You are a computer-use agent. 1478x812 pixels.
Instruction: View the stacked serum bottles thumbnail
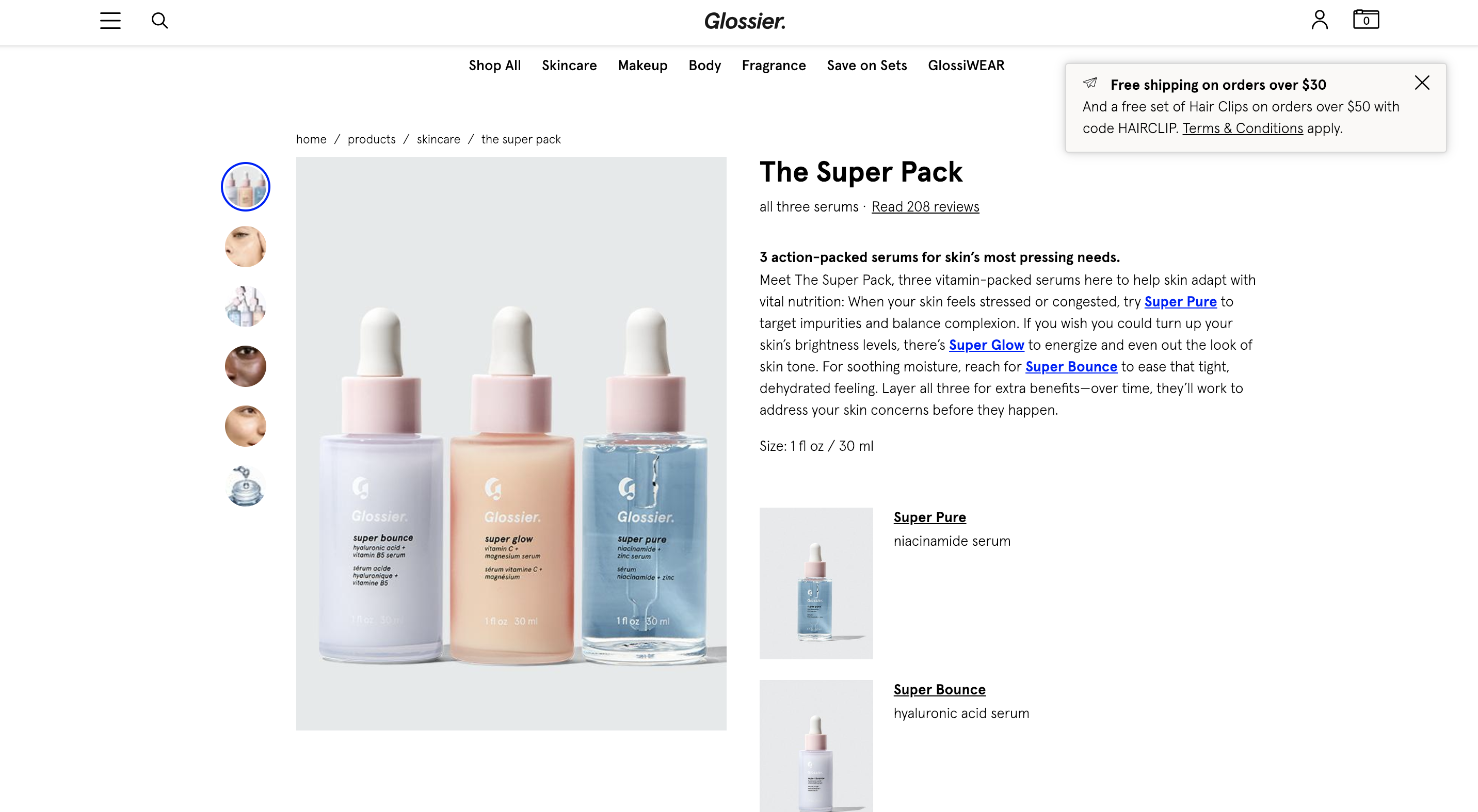(x=246, y=306)
